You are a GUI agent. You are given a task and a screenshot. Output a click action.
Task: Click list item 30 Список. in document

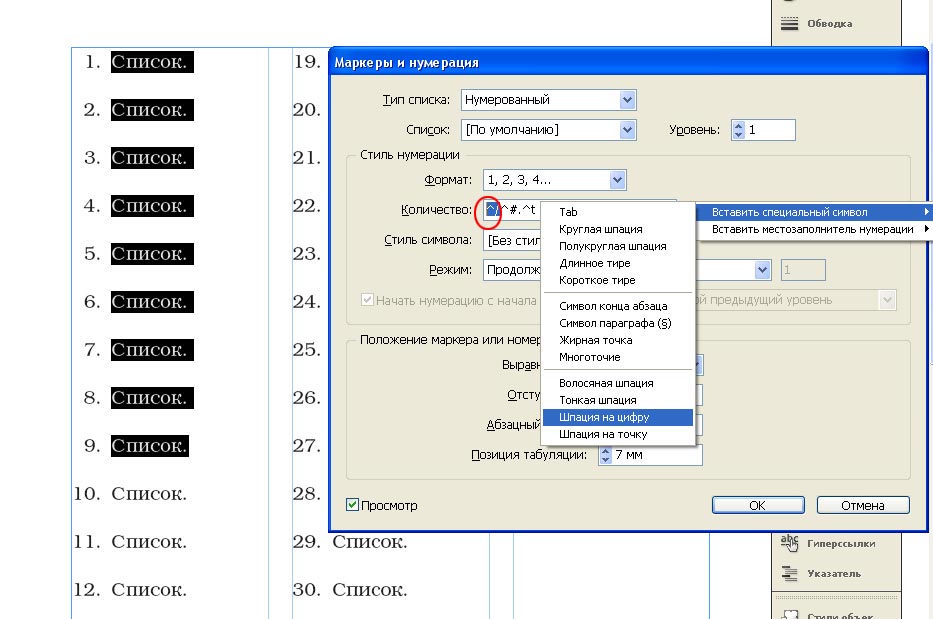point(370,589)
